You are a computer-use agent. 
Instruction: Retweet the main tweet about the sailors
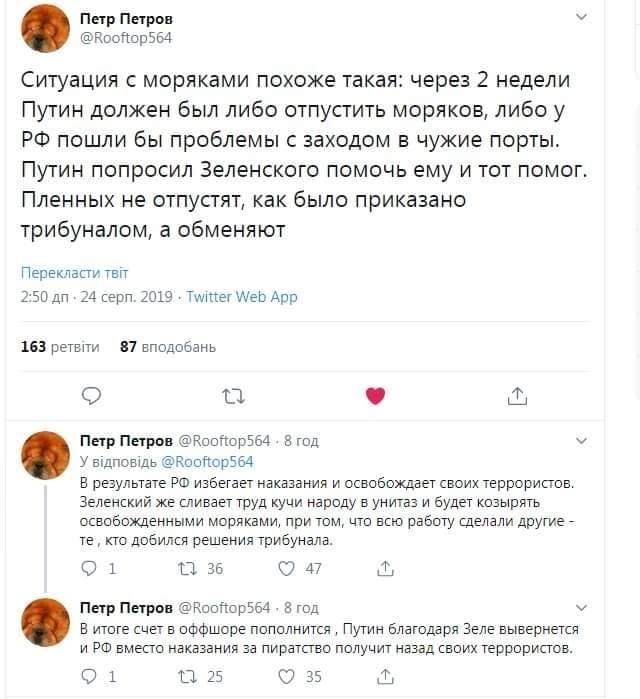click(x=234, y=396)
